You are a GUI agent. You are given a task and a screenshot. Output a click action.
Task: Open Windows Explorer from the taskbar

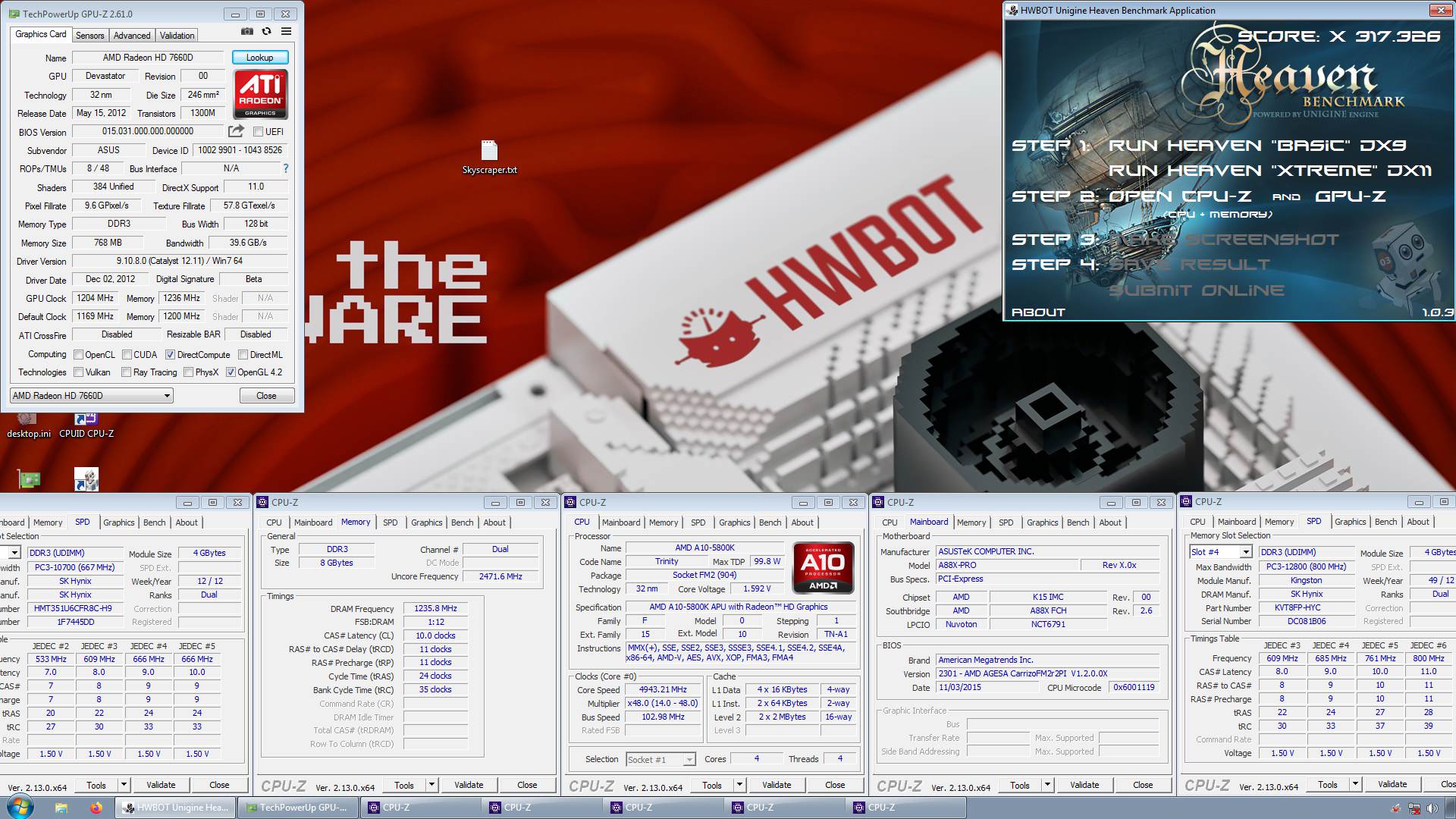(x=61, y=808)
